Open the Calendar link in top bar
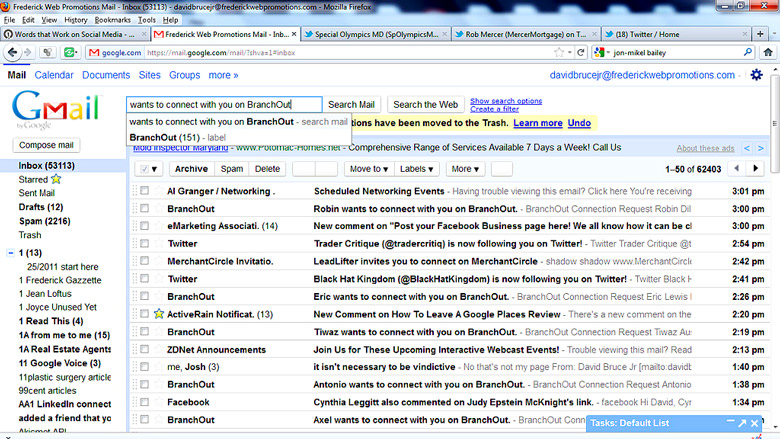The image size is (780, 439). 54,75
